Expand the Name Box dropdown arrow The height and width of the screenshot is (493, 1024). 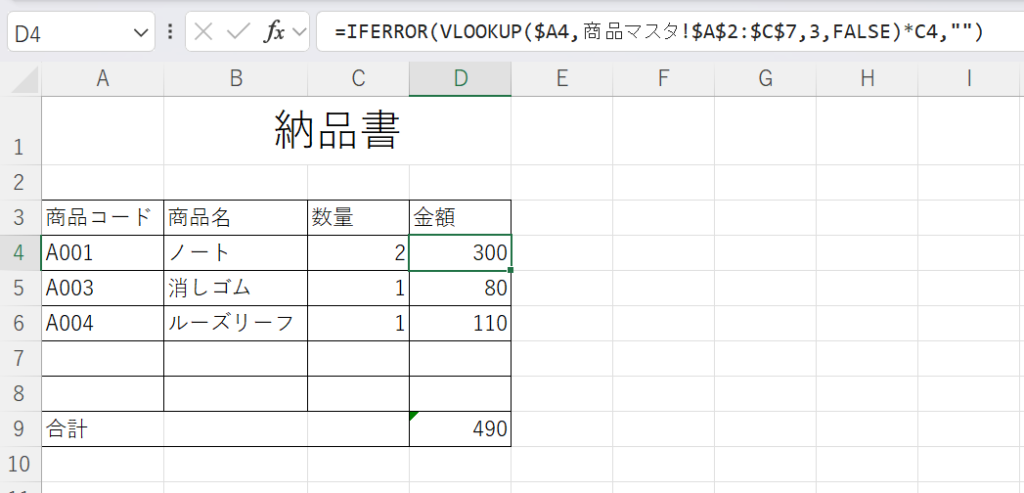[x=140, y=32]
